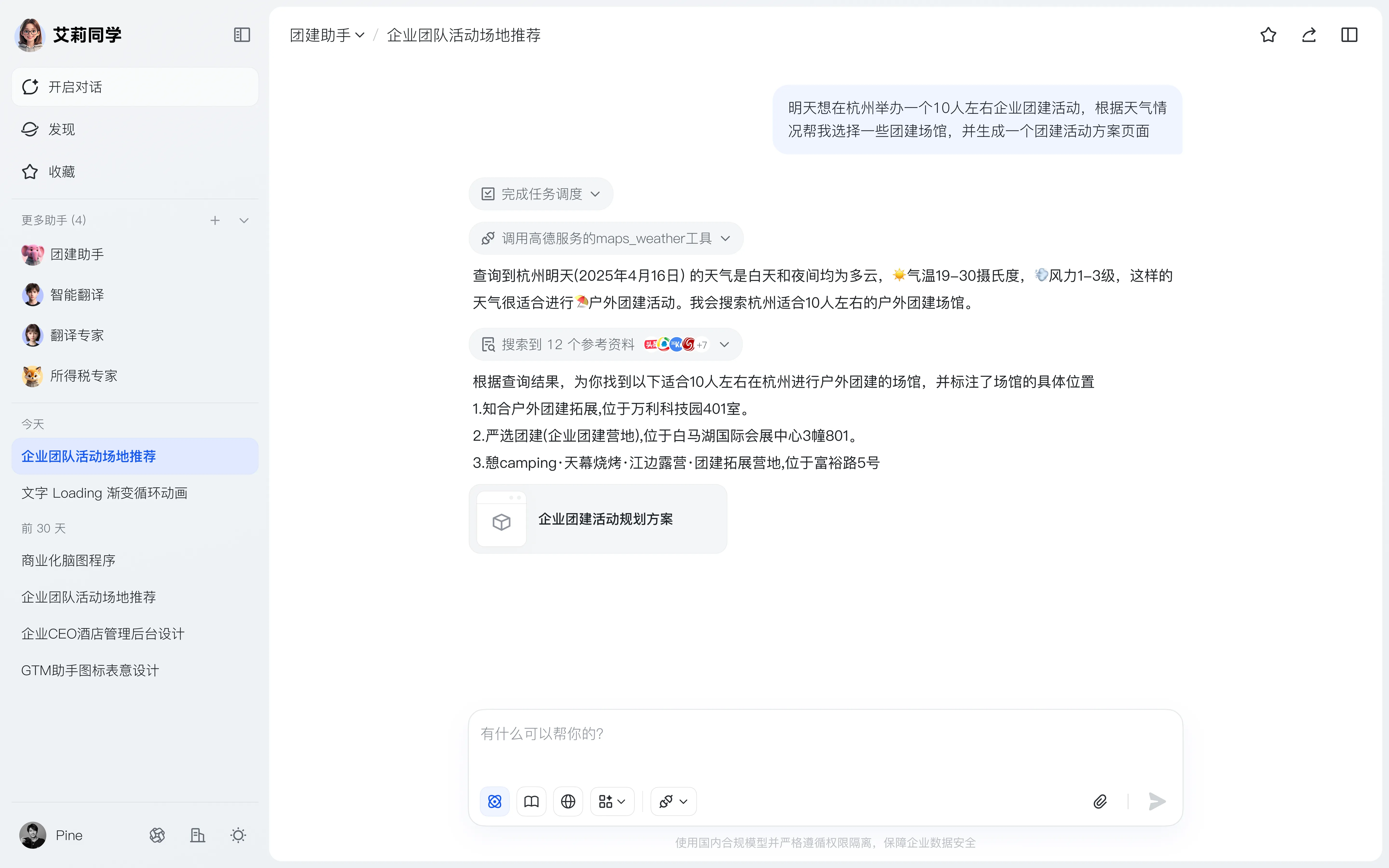
Task: Click the 艾莉同学 avatar logo
Action: click(x=30, y=35)
